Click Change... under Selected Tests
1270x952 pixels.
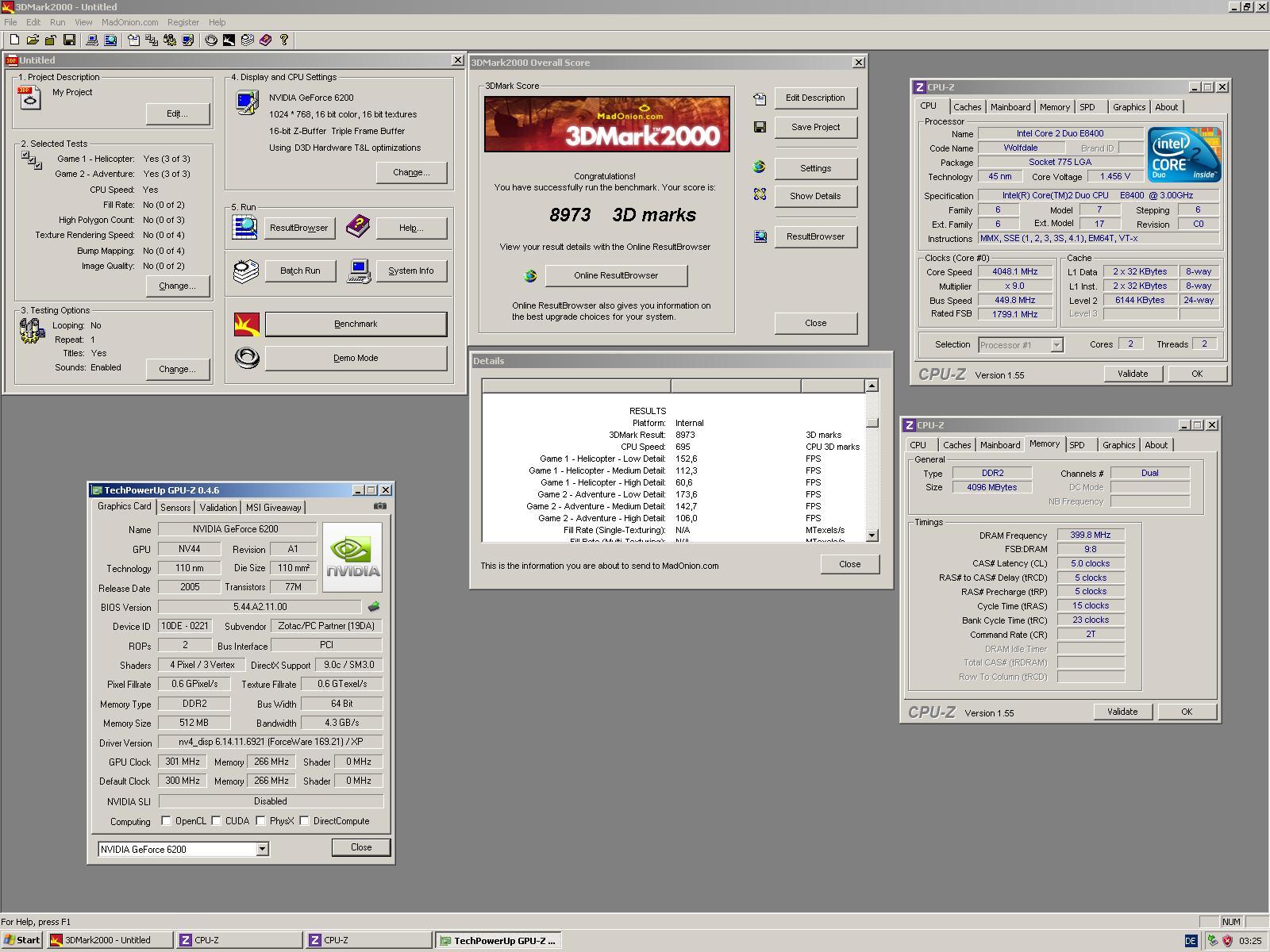[177, 286]
